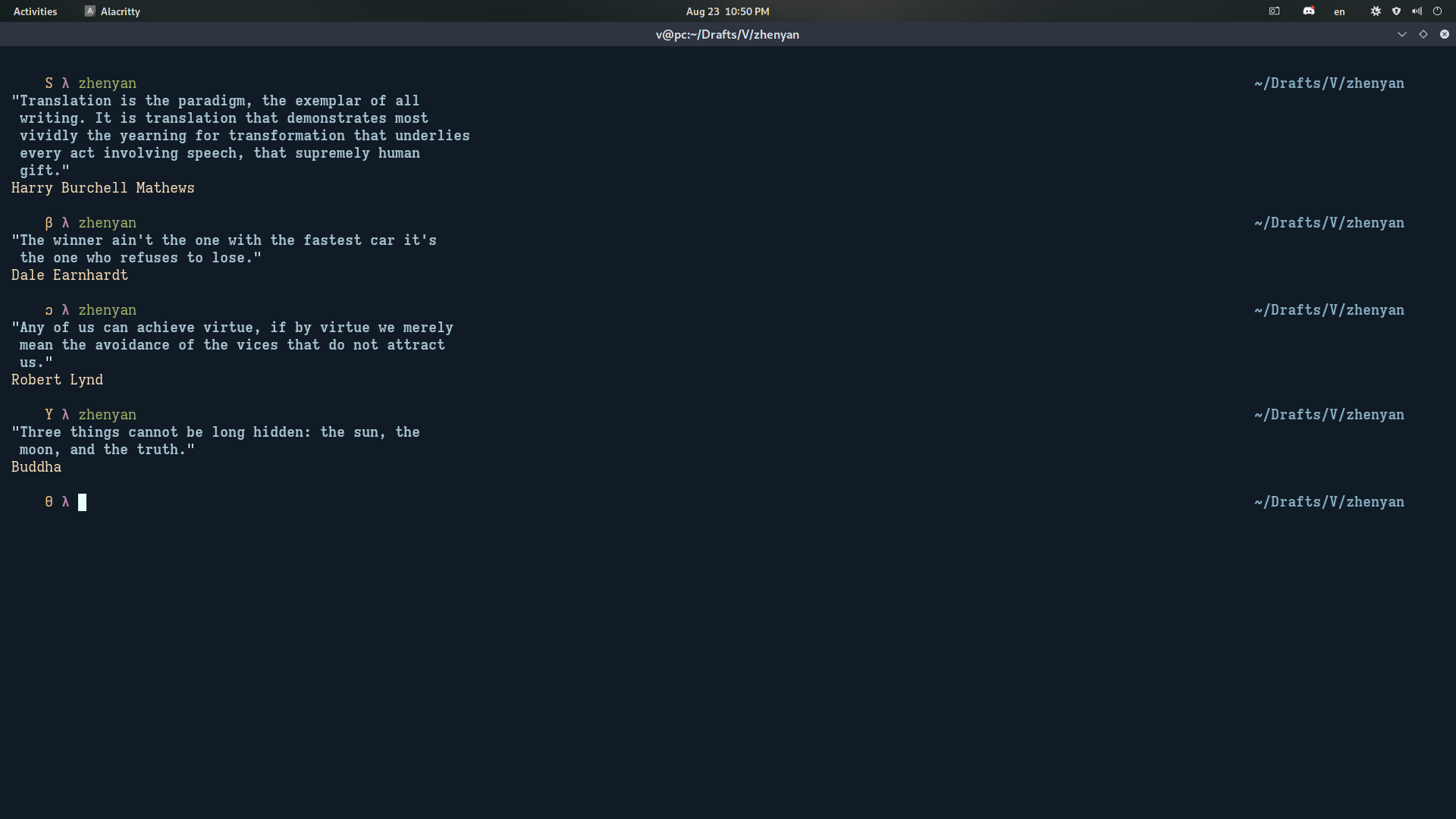Open the power menu icon
Viewport: 1456px width, 819px height.
point(1437,11)
